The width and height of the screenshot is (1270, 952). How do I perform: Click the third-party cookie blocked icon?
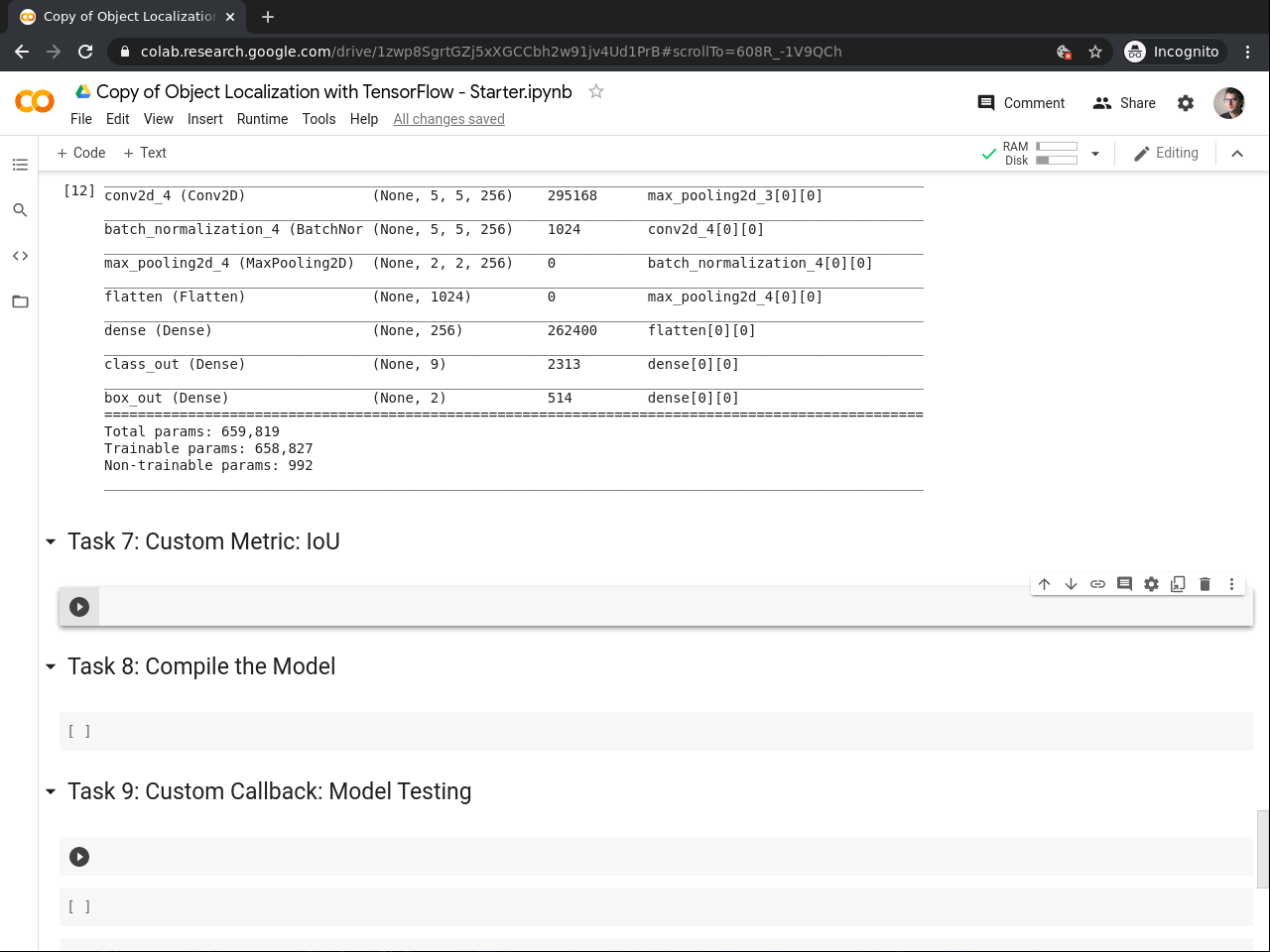coord(1064,52)
